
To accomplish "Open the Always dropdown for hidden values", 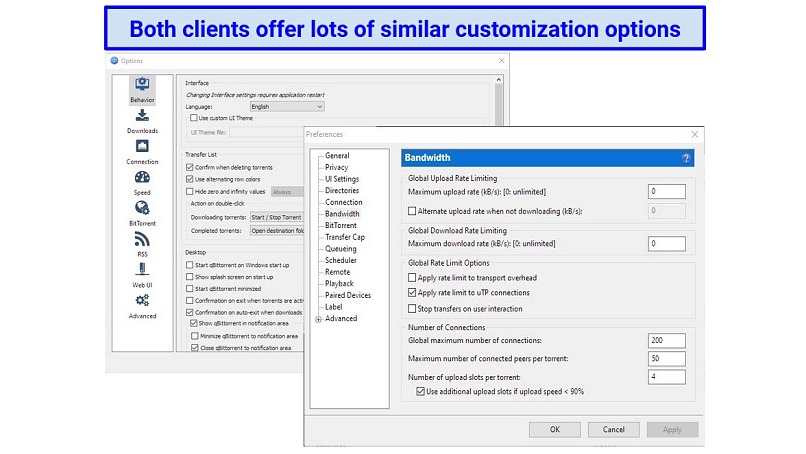I will 288,192.
